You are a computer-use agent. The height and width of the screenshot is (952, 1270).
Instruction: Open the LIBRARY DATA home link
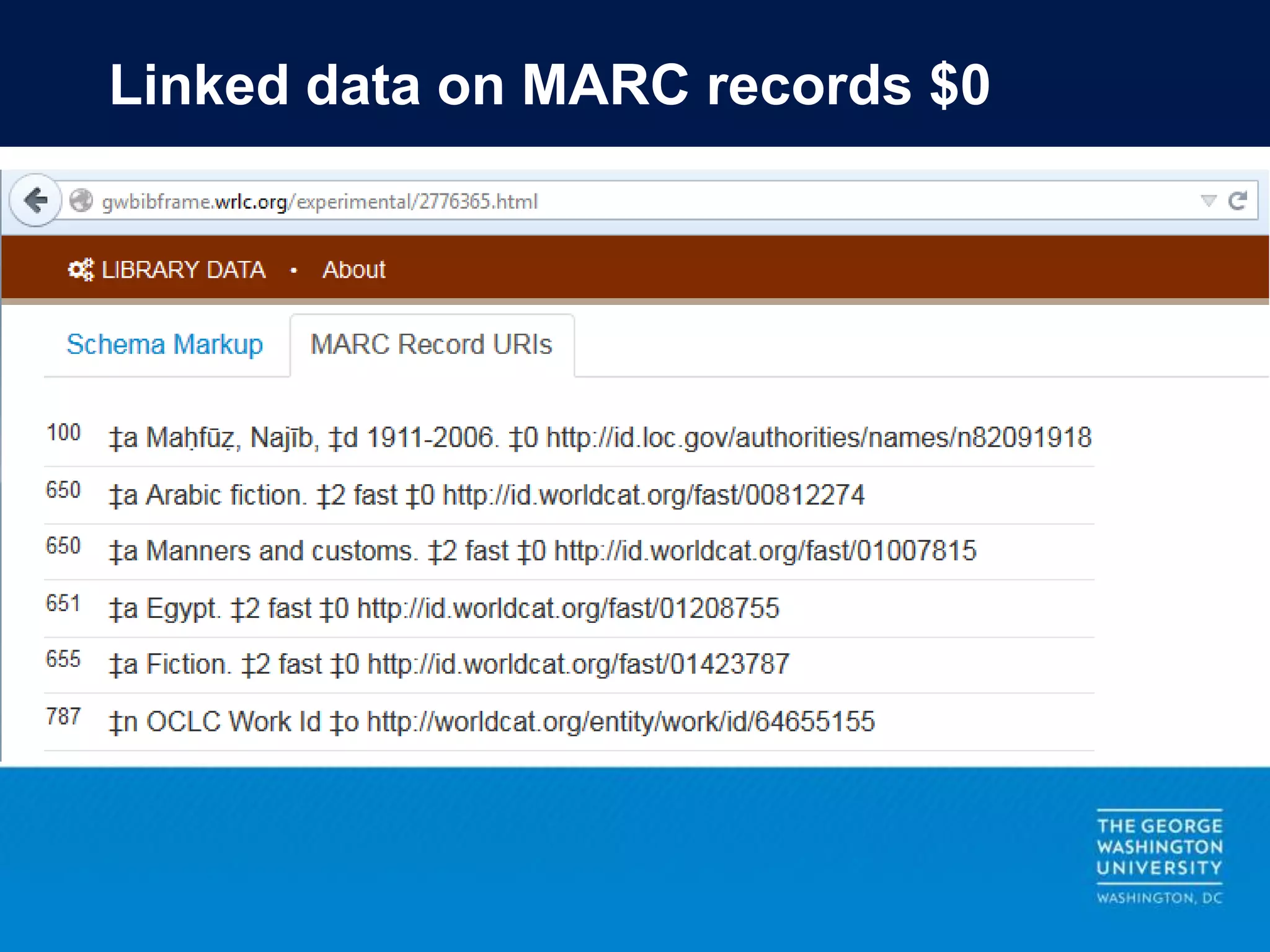(x=183, y=270)
